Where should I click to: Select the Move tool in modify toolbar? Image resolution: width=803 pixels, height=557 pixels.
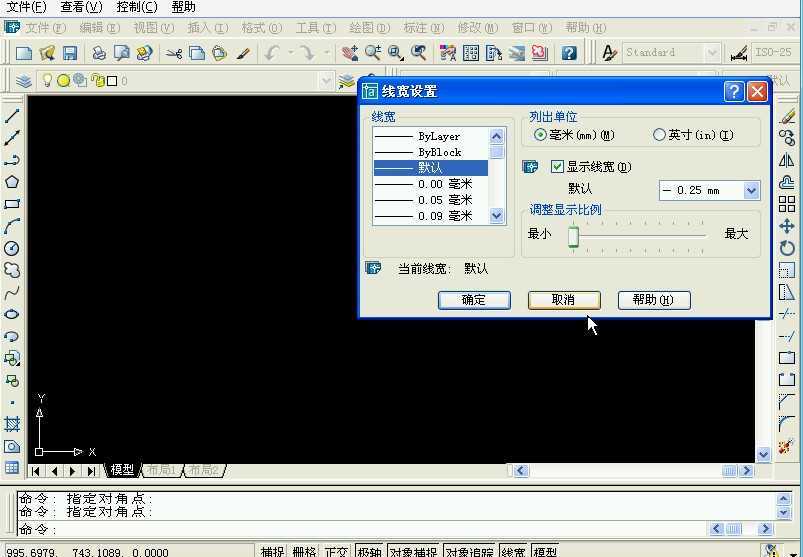787,226
